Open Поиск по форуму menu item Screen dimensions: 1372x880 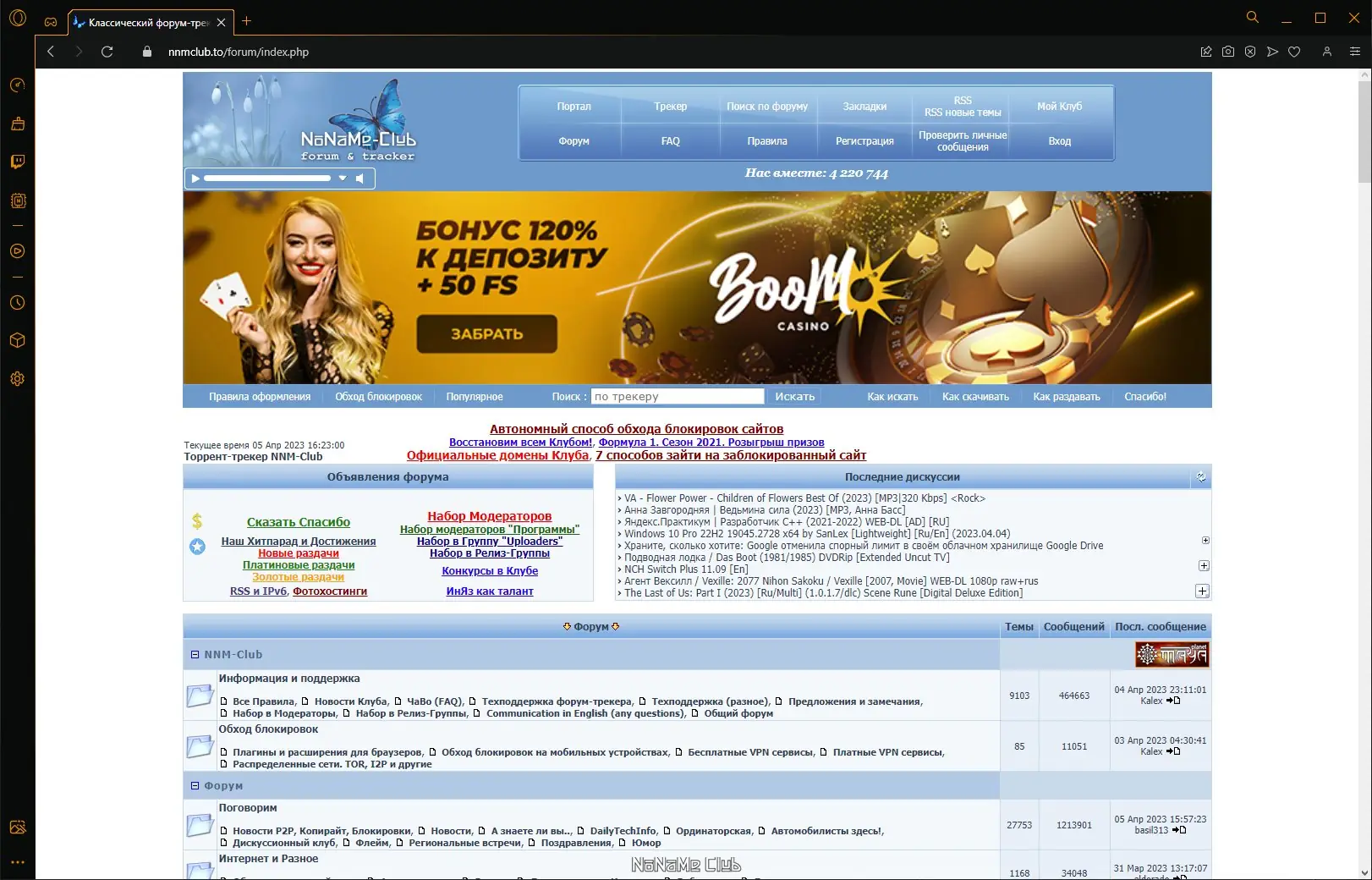[x=767, y=107]
